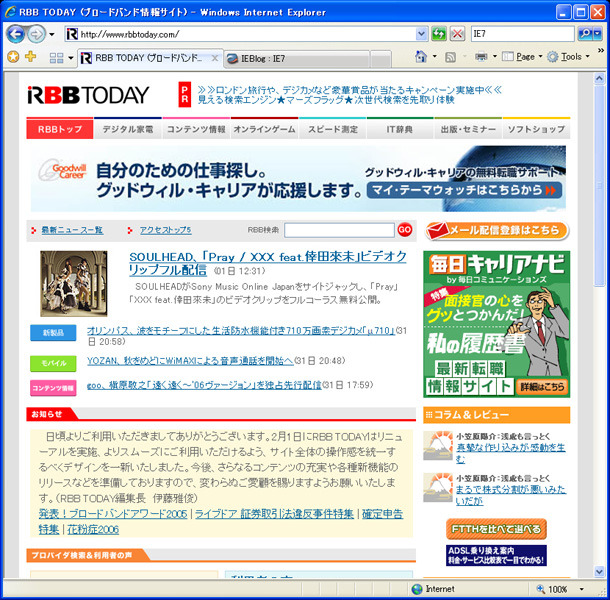Click the pink コンテンツ情報 category label
Viewport: 610px width, 600px height.
pyautogui.click(x=53, y=388)
